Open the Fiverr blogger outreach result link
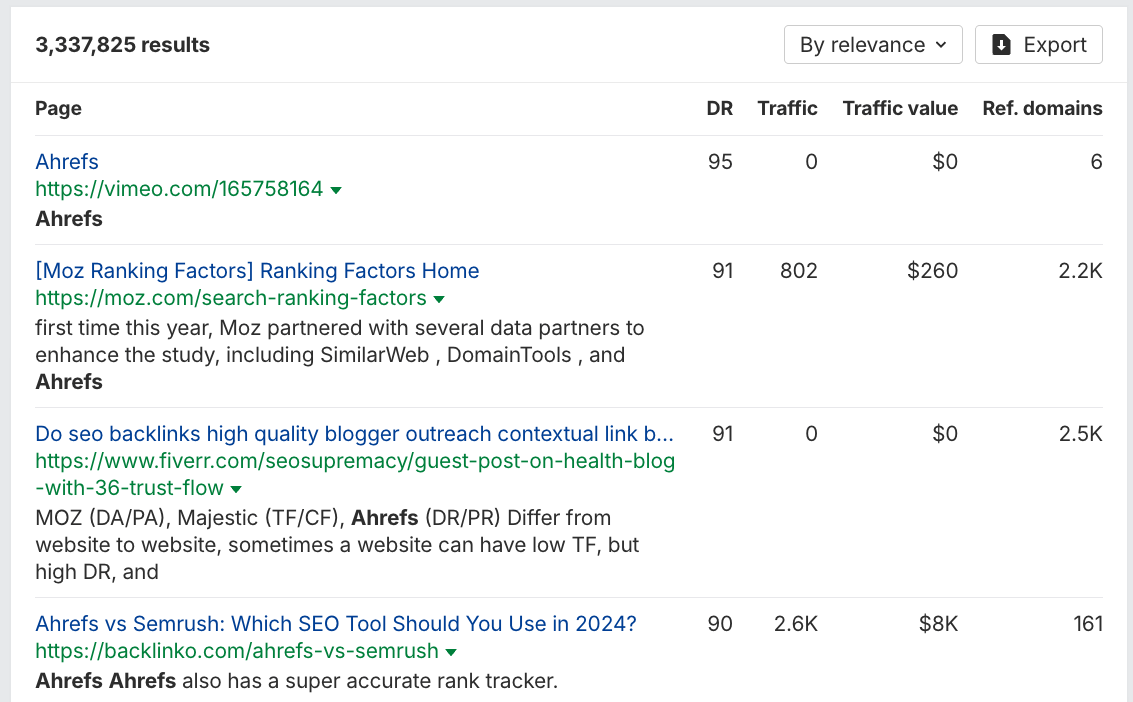 (x=354, y=433)
